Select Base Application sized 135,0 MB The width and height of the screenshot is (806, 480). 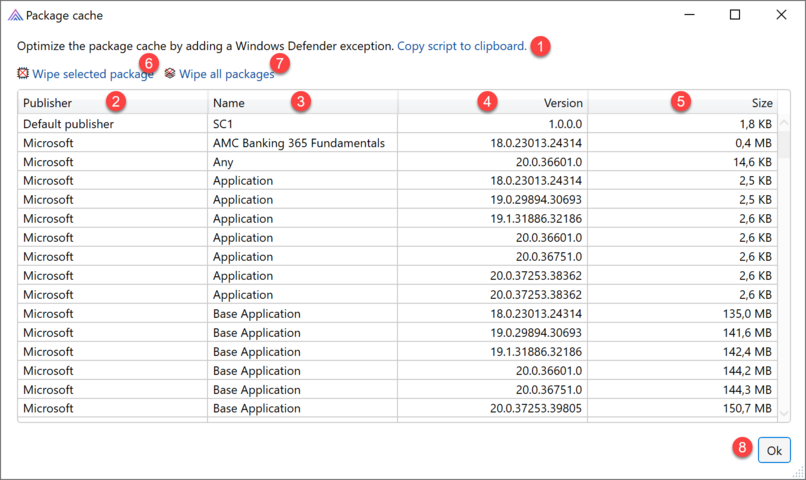click(397, 314)
